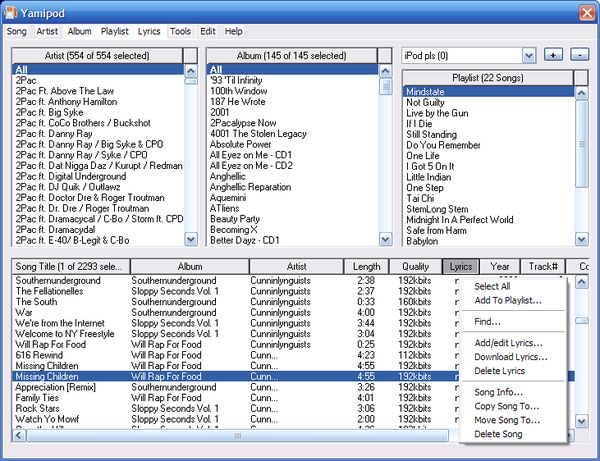Sort songs by Length column header
This screenshot has height=461, width=600.
pos(367,266)
